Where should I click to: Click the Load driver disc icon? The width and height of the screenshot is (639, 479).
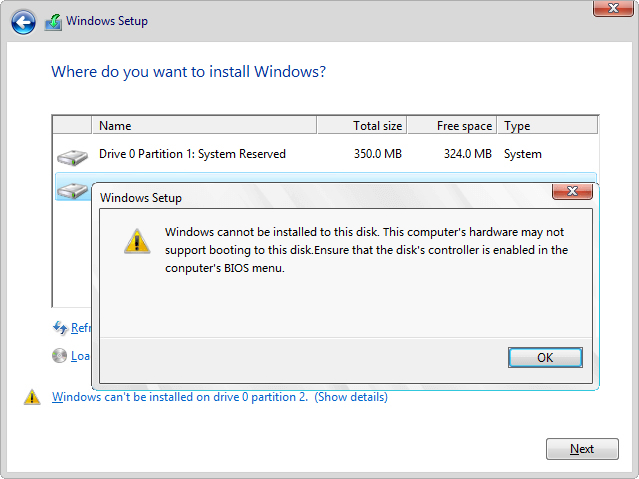59,355
